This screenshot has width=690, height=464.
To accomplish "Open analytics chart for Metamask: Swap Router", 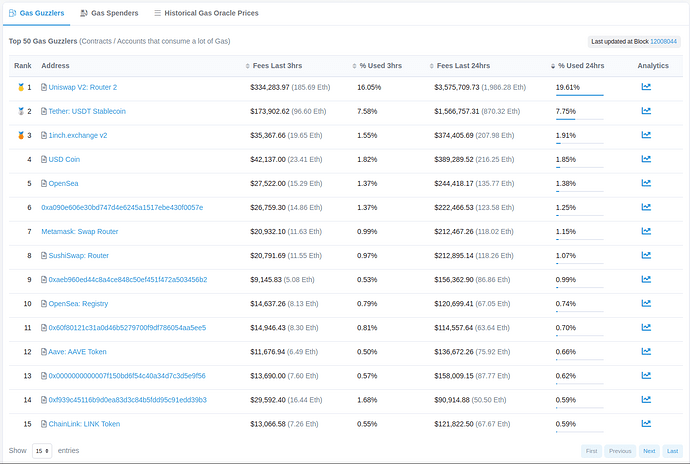I will click(x=646, y=231).
